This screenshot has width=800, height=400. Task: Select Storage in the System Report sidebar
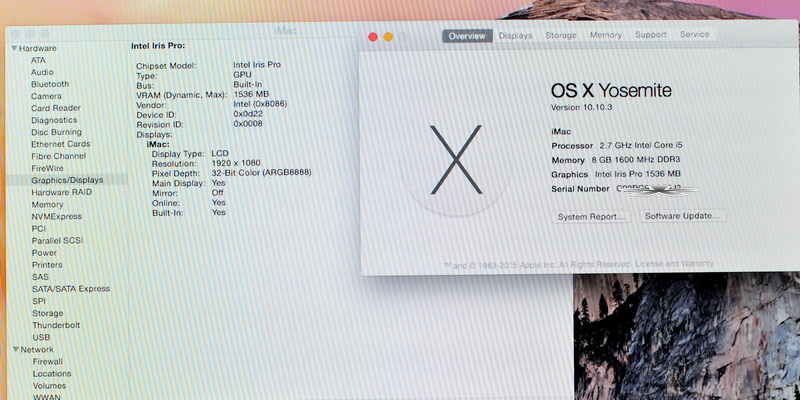click(x=47, y=313)
